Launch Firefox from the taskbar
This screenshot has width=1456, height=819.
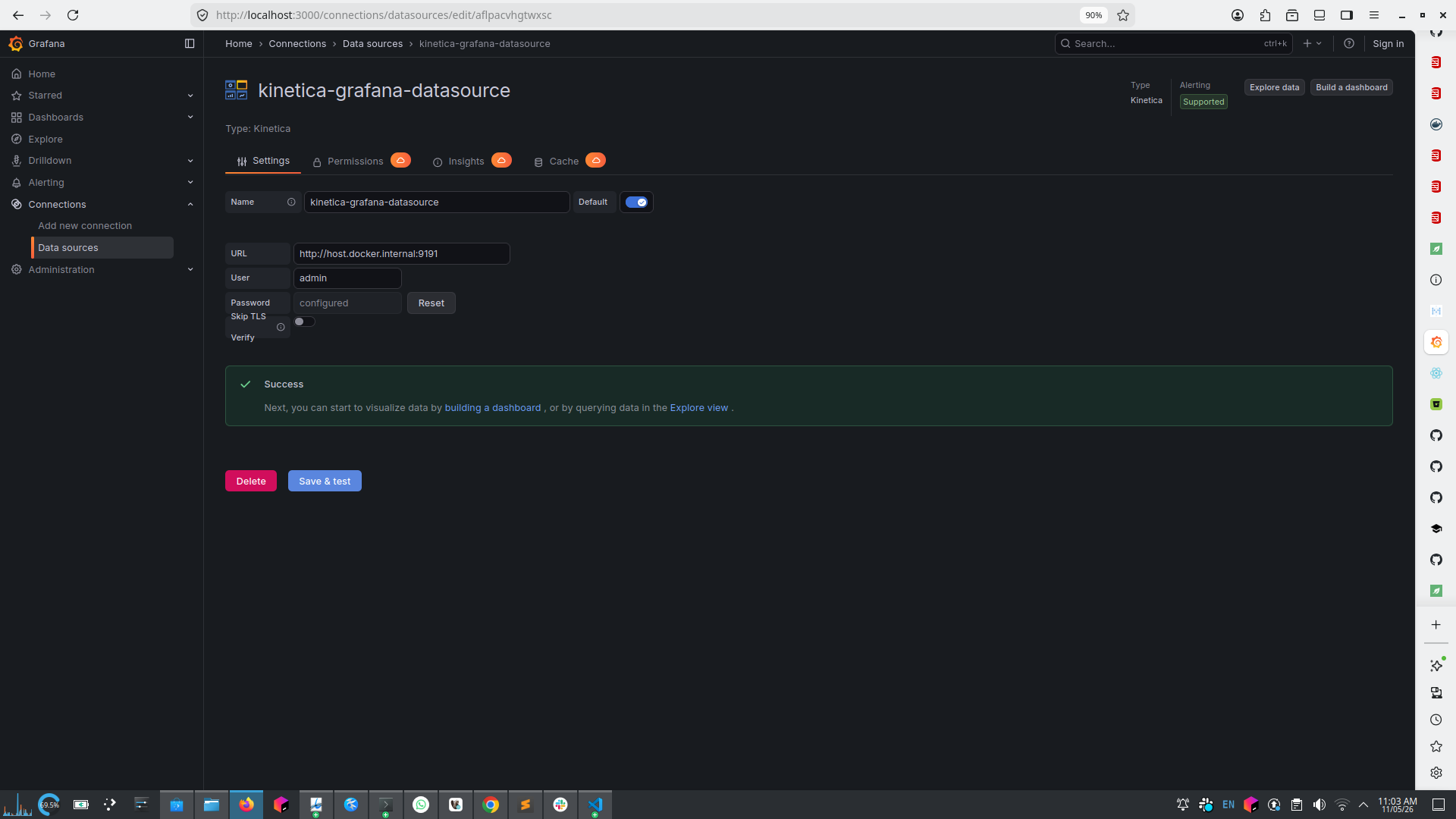click(x=246, y=805)
